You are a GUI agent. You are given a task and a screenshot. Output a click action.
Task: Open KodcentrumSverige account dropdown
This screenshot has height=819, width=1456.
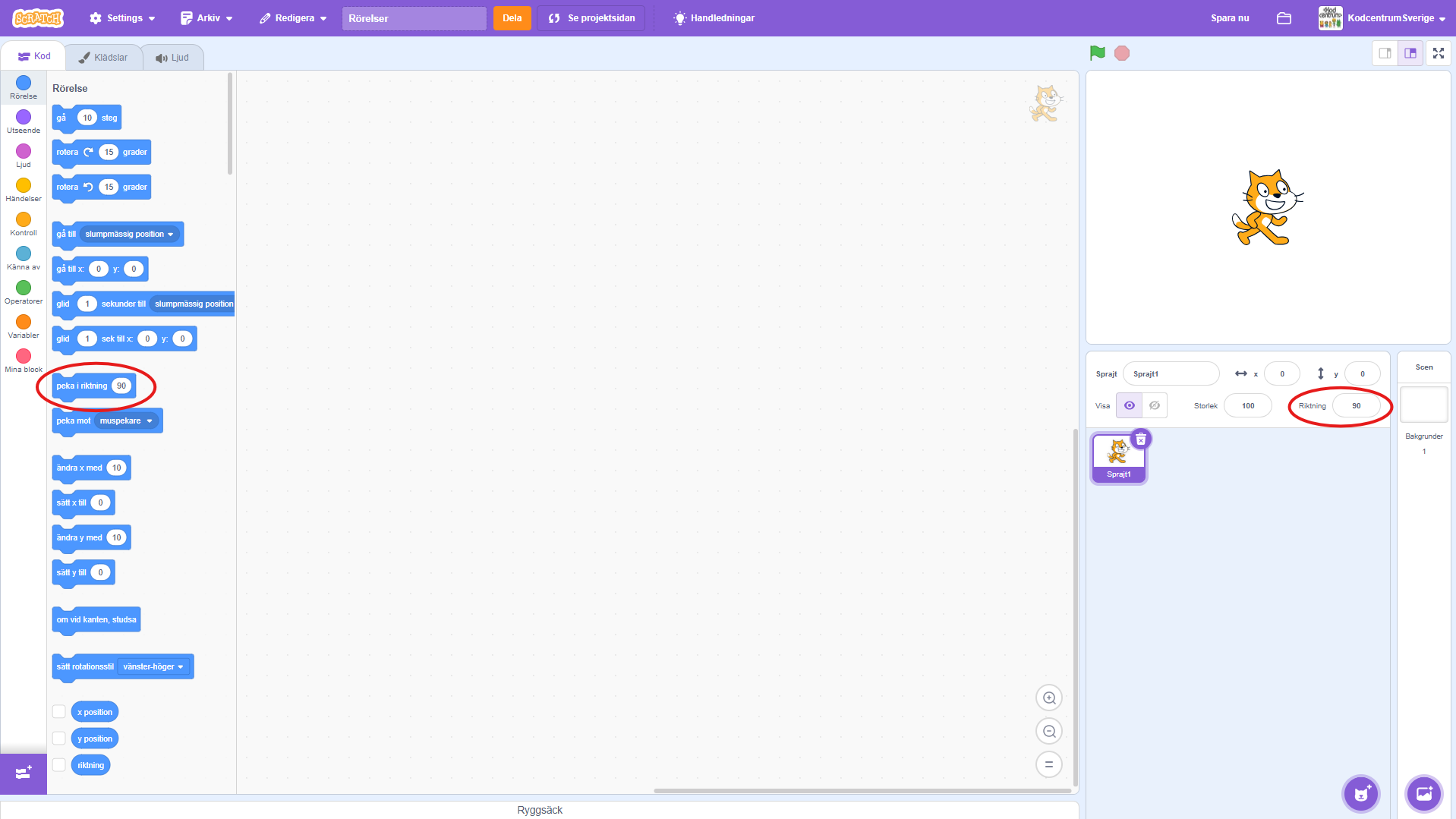tap(1397, 18)
